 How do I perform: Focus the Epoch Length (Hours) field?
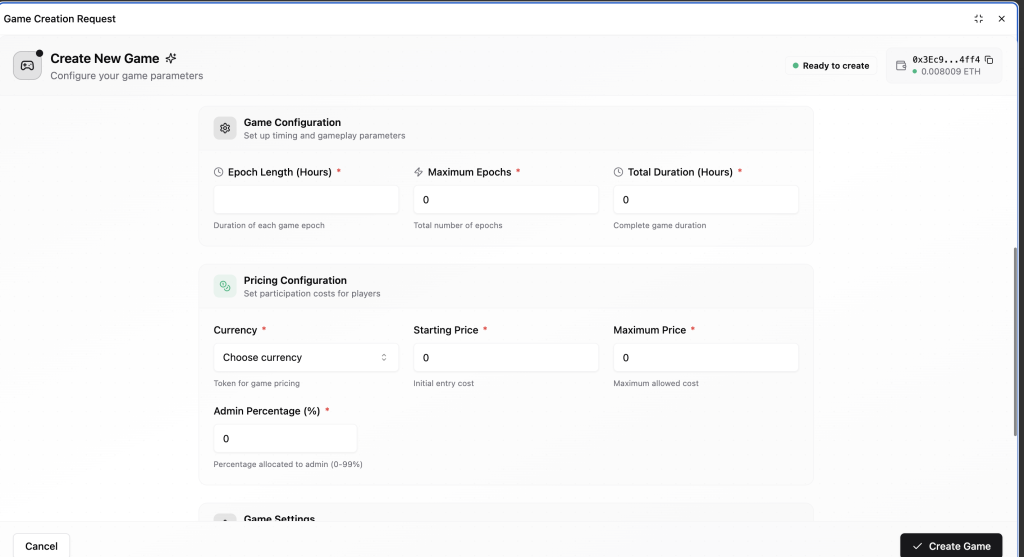point(306,200)
